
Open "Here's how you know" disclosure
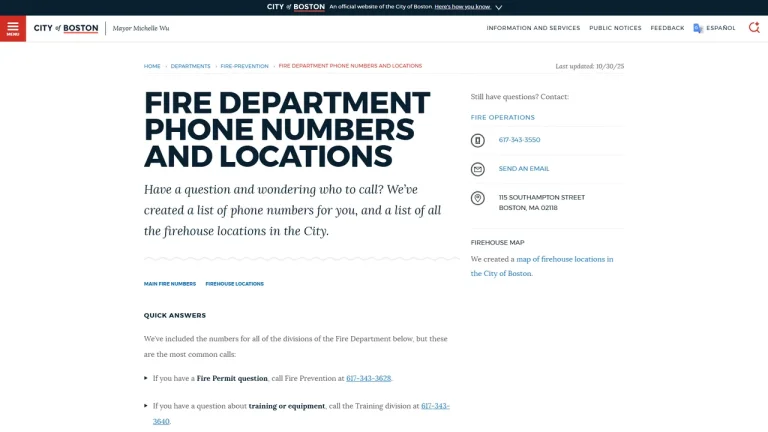(x=462, y=7)
